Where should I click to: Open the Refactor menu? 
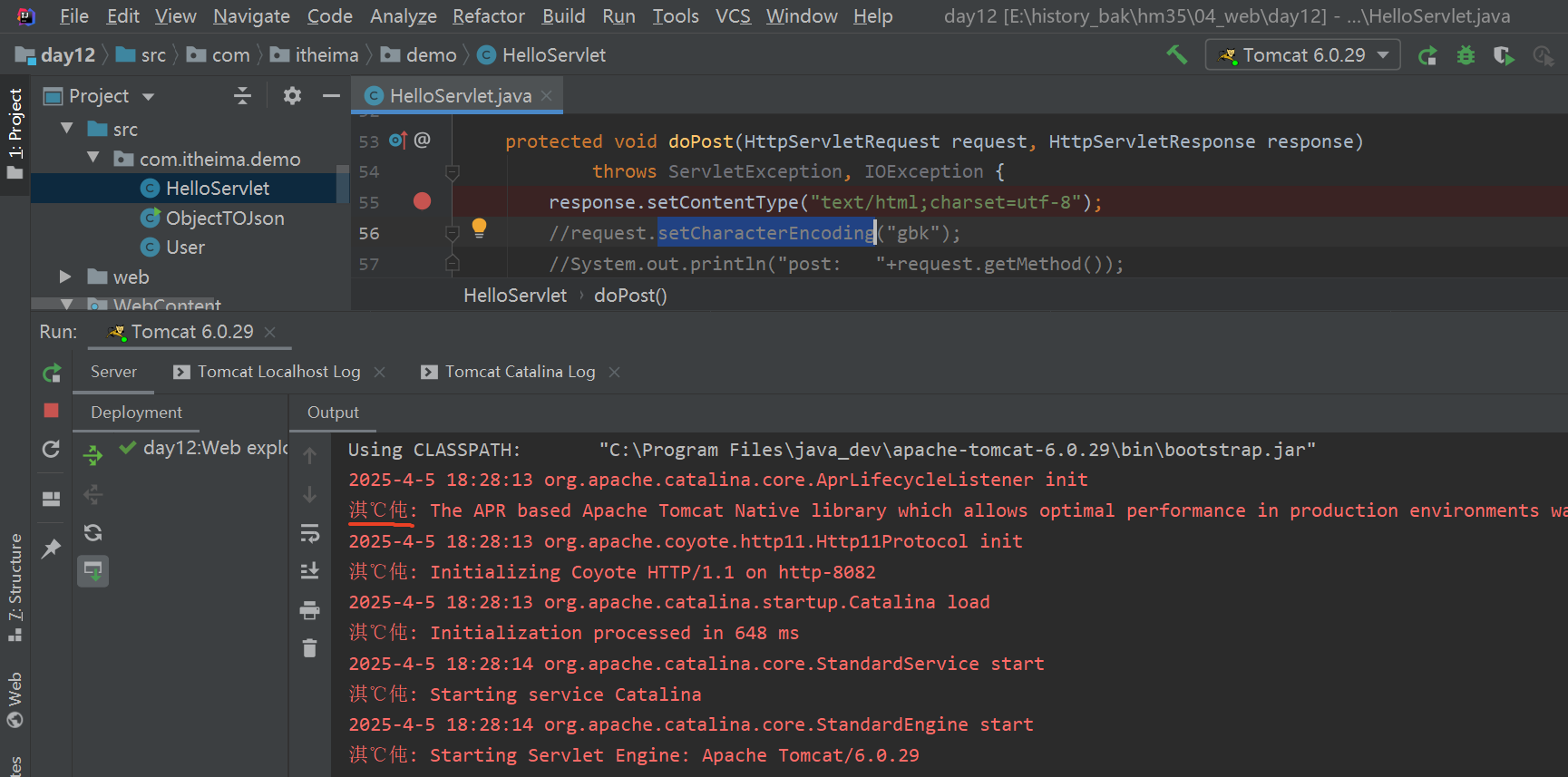(x=488, y=16)
